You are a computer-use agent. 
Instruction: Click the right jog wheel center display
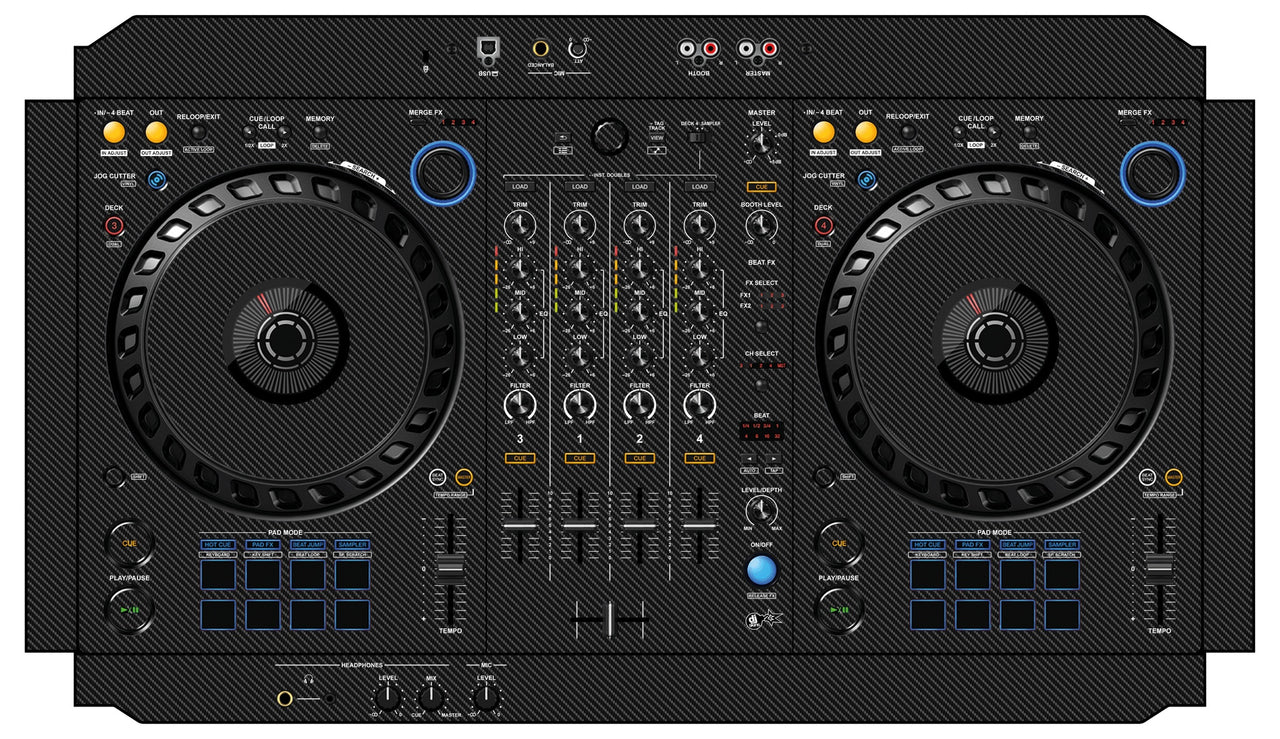pos(996,343)
